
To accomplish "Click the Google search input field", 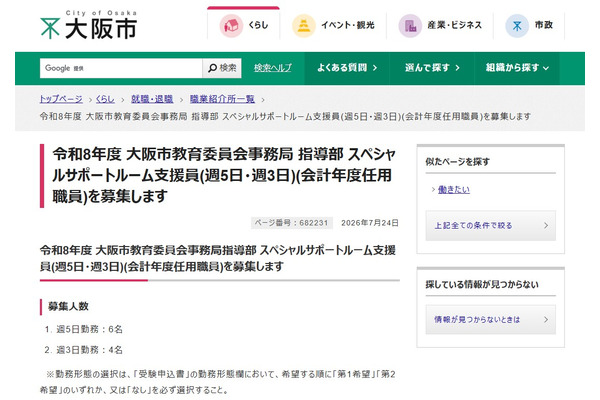I will click(121, 68).
